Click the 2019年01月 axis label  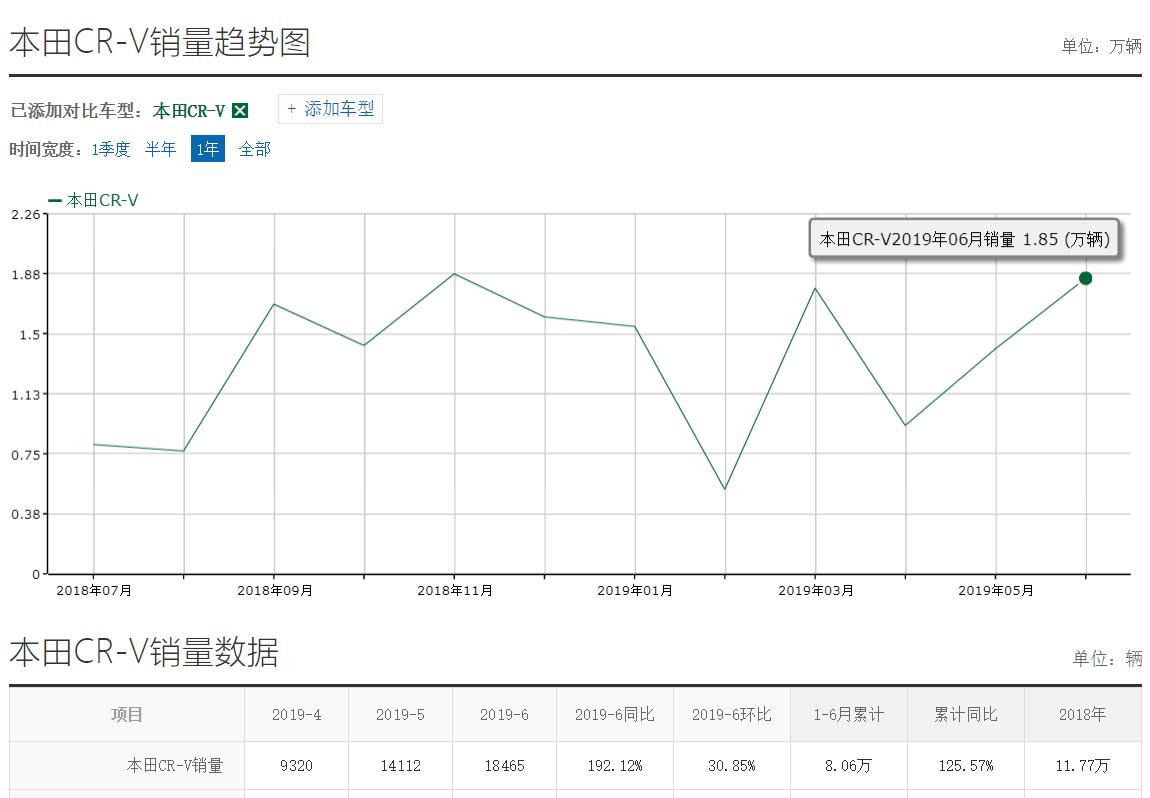[x=635, y=590]
